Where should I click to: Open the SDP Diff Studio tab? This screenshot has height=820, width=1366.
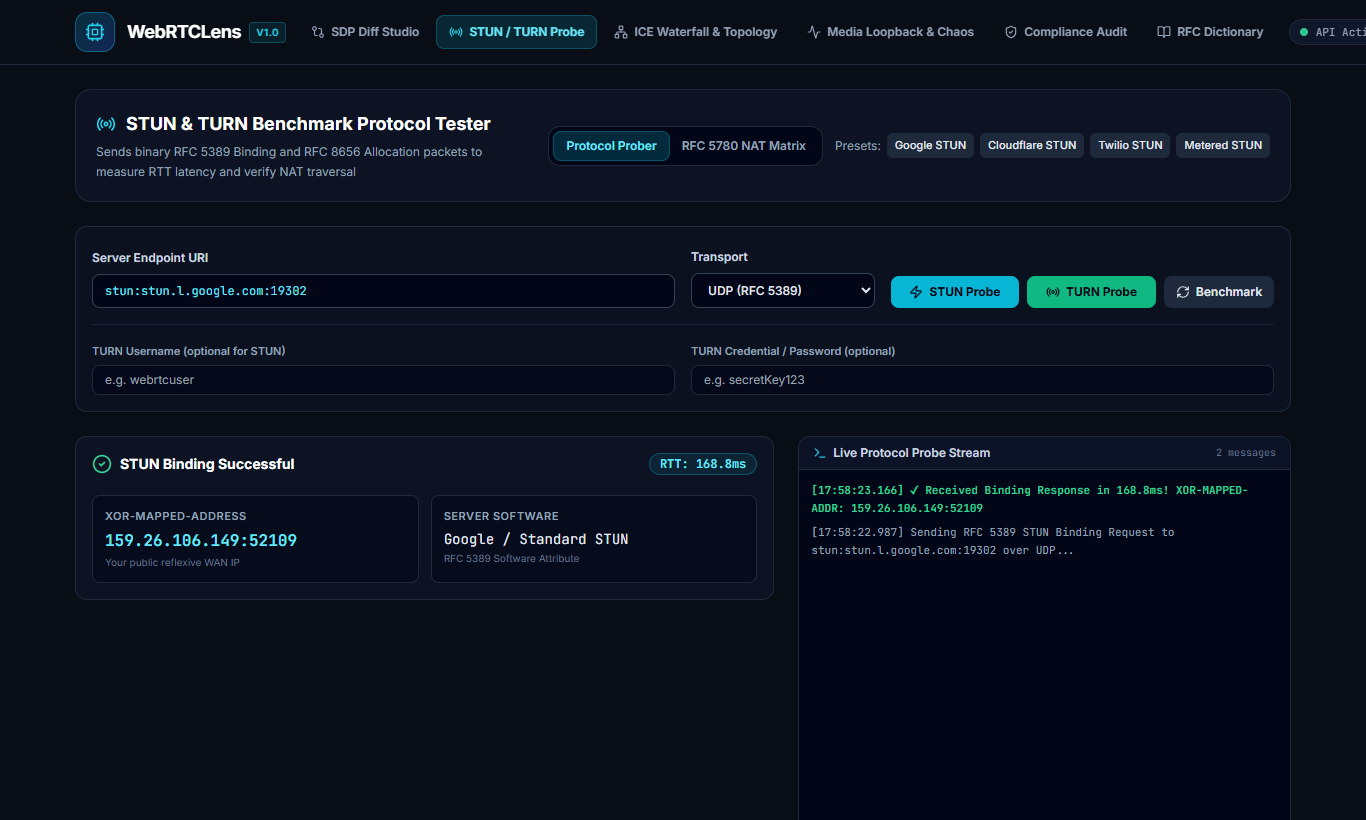click(365, 32)
